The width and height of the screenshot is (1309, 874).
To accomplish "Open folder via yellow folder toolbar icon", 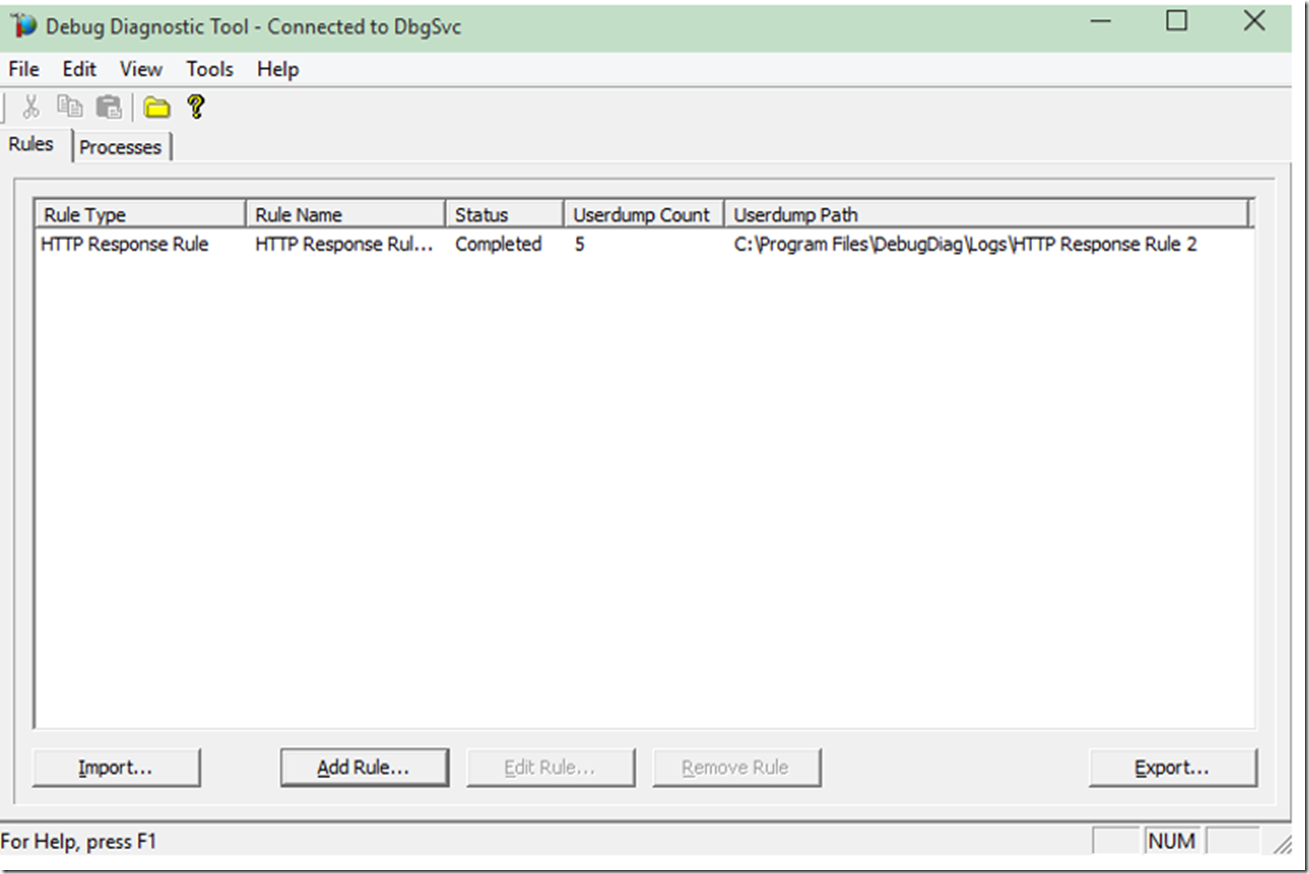I will coord(157,107).
